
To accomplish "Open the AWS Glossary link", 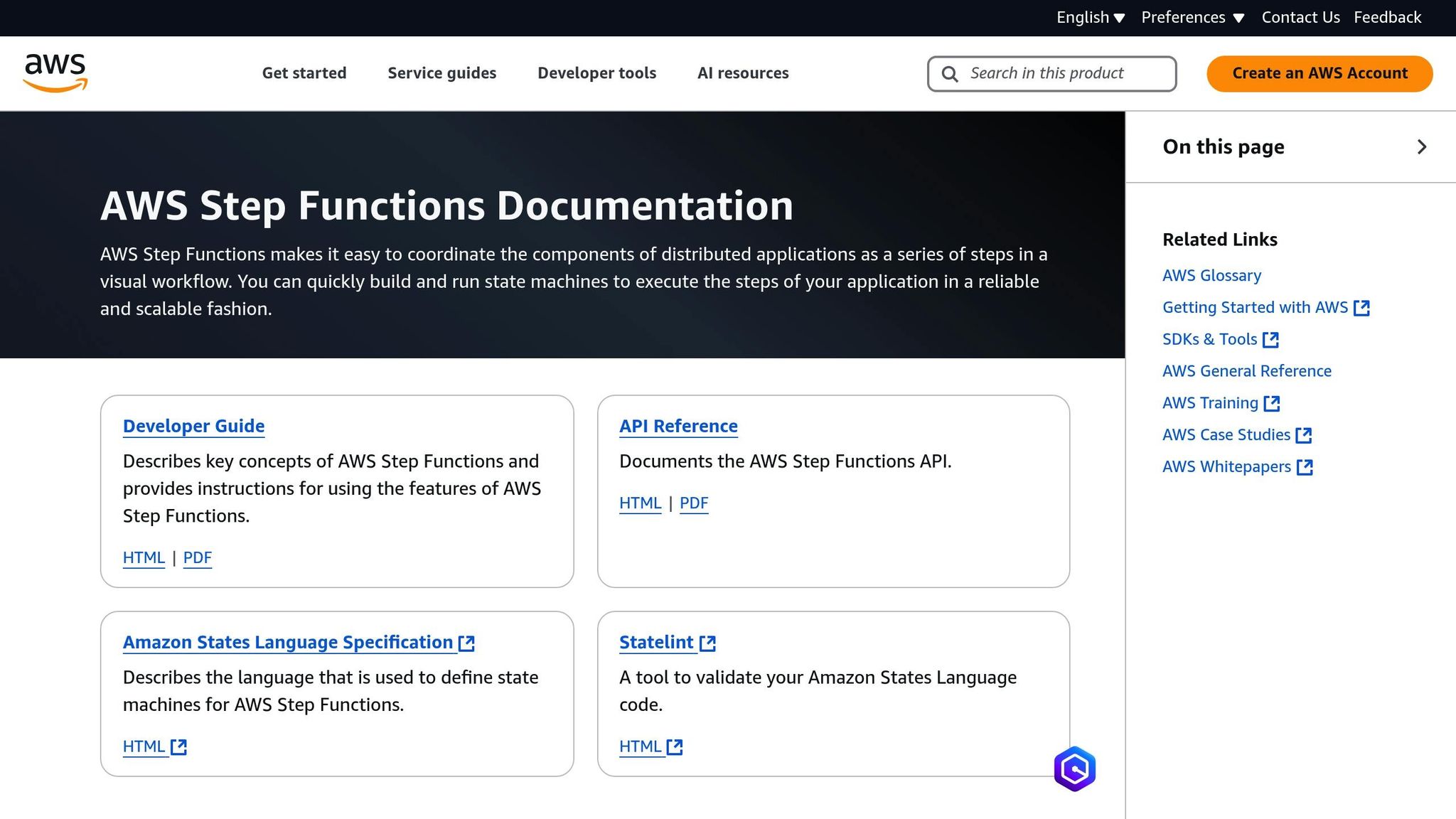I will [x=1211, y=275].
